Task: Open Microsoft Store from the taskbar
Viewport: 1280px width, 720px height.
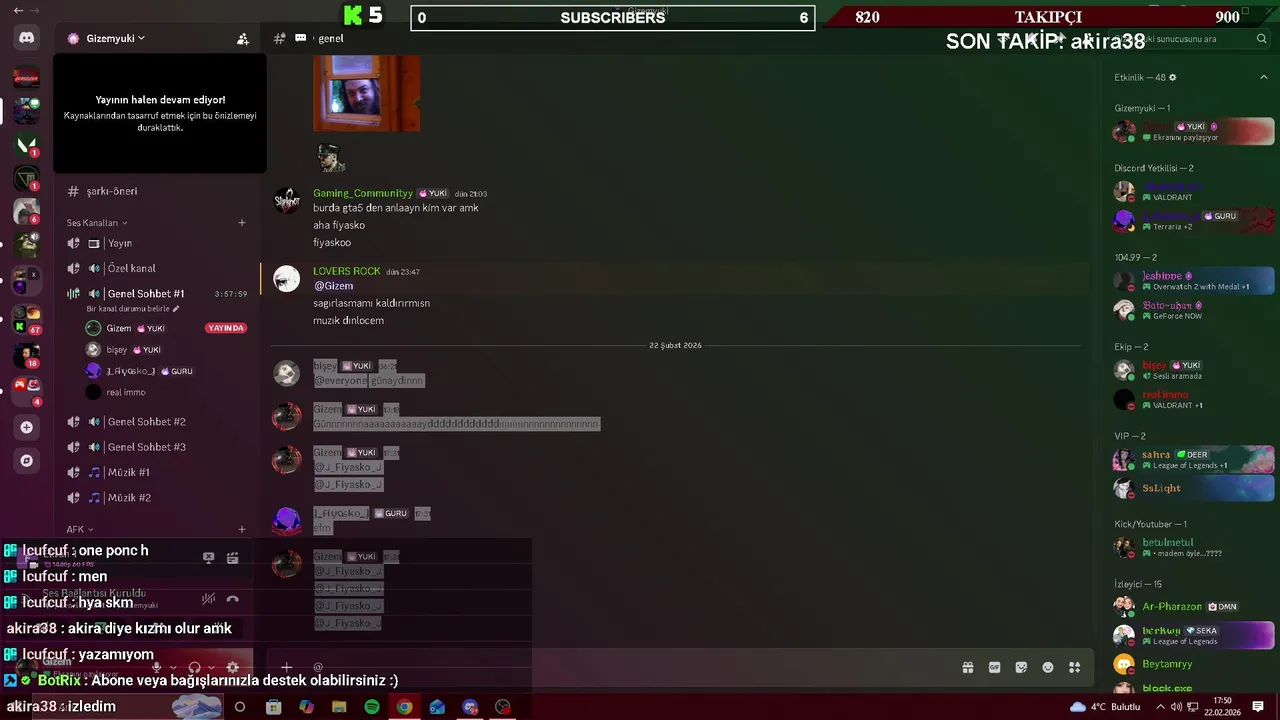Action: pyautogui.click(x=273, y=707)
